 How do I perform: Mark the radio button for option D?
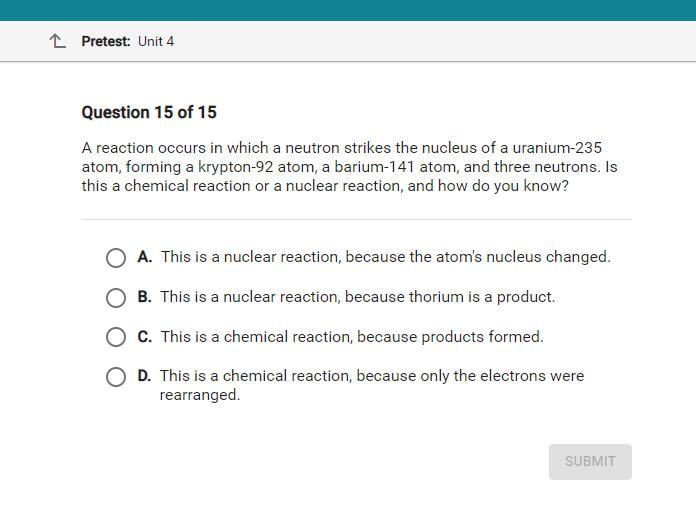click(116, 377)
